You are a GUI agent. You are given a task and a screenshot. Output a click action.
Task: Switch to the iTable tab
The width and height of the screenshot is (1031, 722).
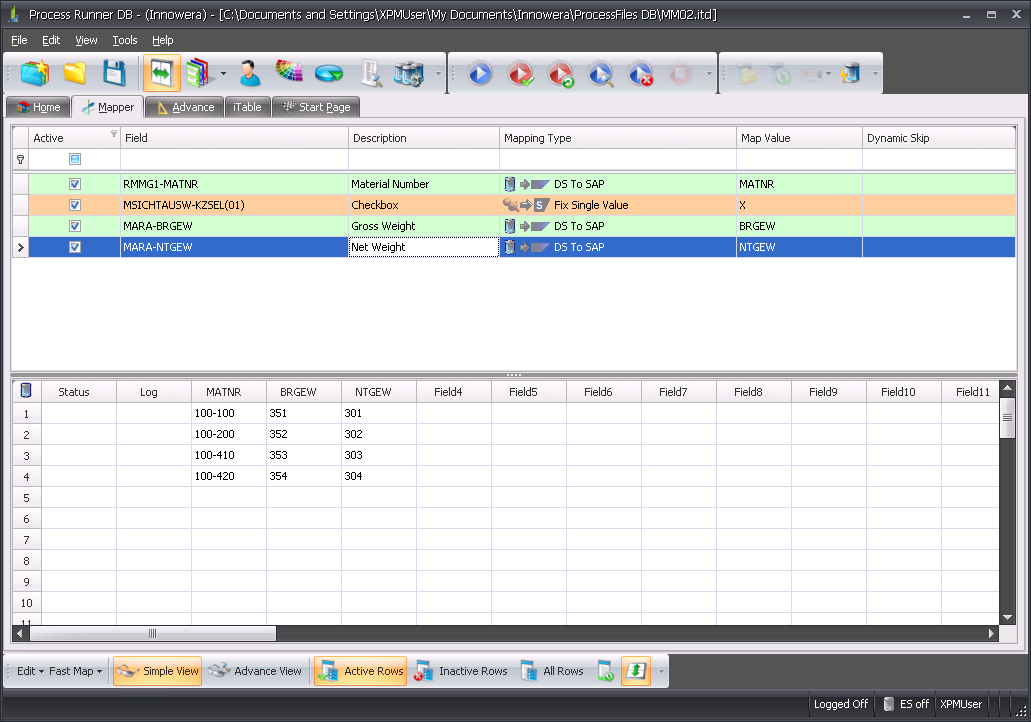(x=247, y=107)
